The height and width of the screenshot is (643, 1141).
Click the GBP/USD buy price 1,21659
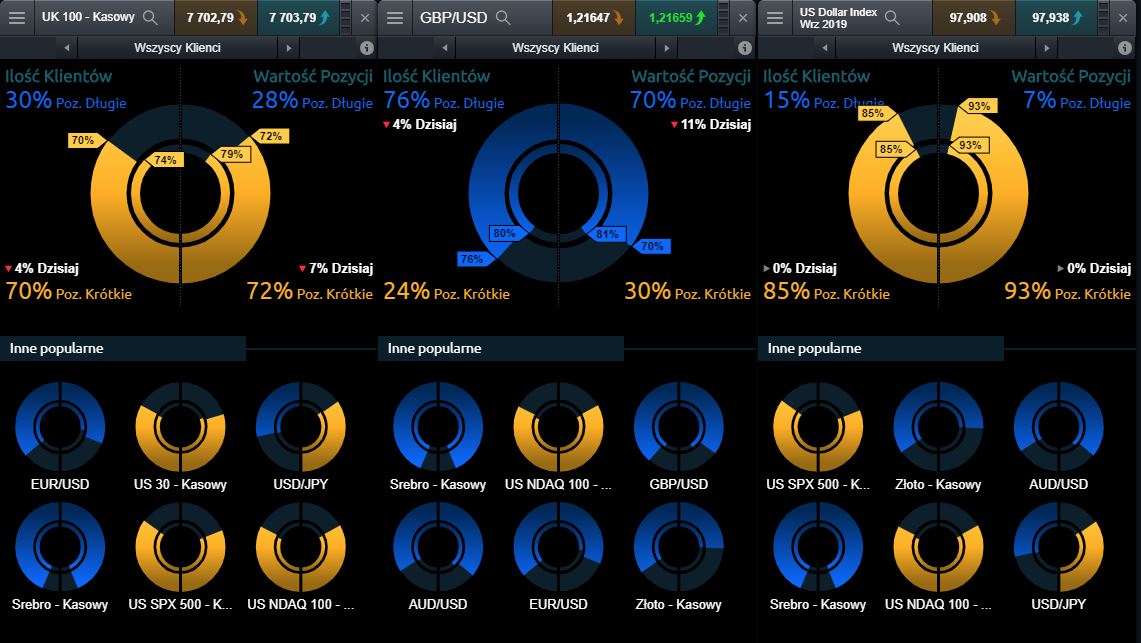(x=677, y=18)
